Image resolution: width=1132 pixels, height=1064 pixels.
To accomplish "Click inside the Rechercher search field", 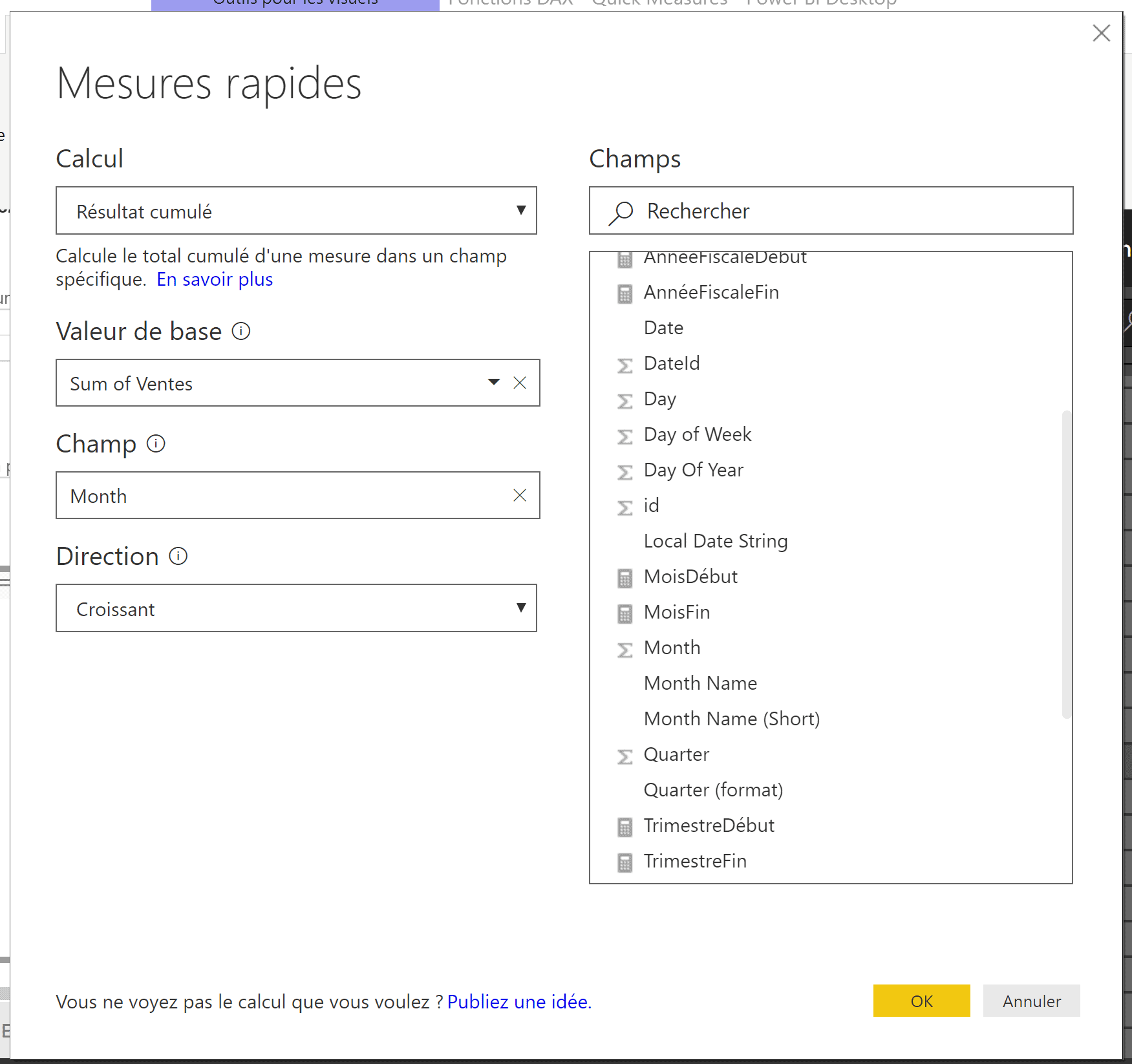I will coord(840,211).
